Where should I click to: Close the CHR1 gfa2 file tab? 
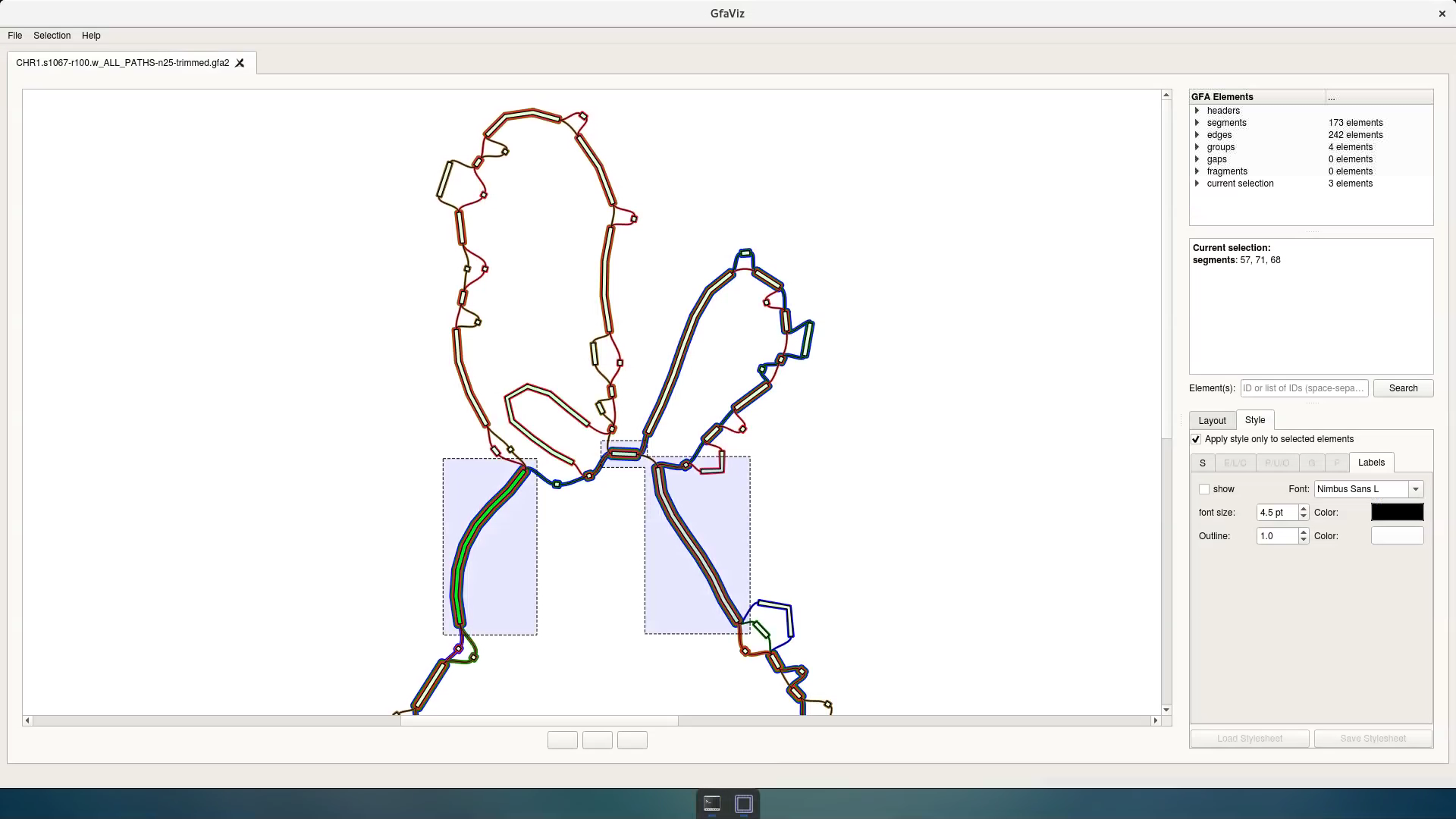240,63
